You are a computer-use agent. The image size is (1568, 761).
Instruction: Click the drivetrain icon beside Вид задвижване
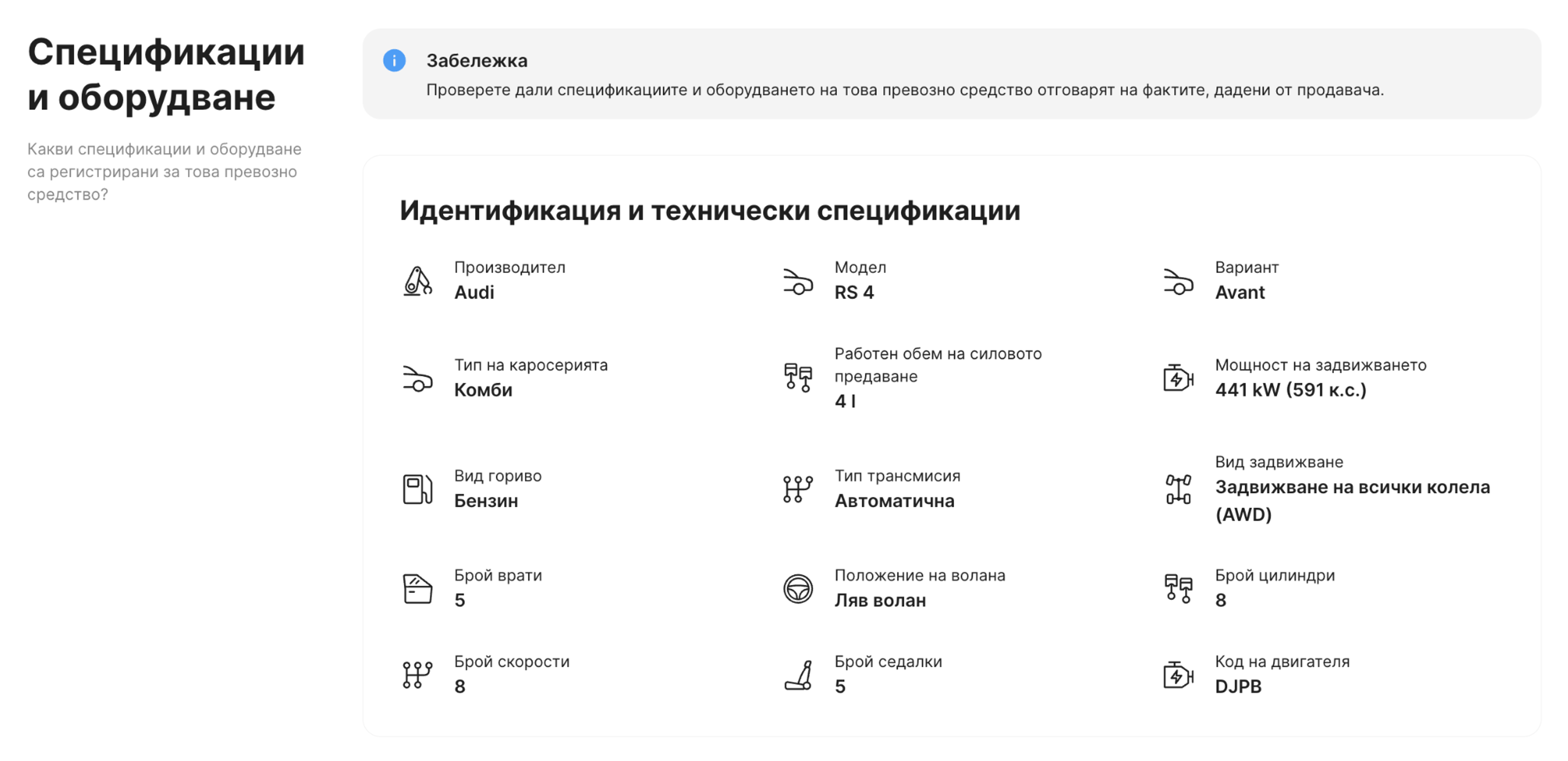coord(1178,489)
